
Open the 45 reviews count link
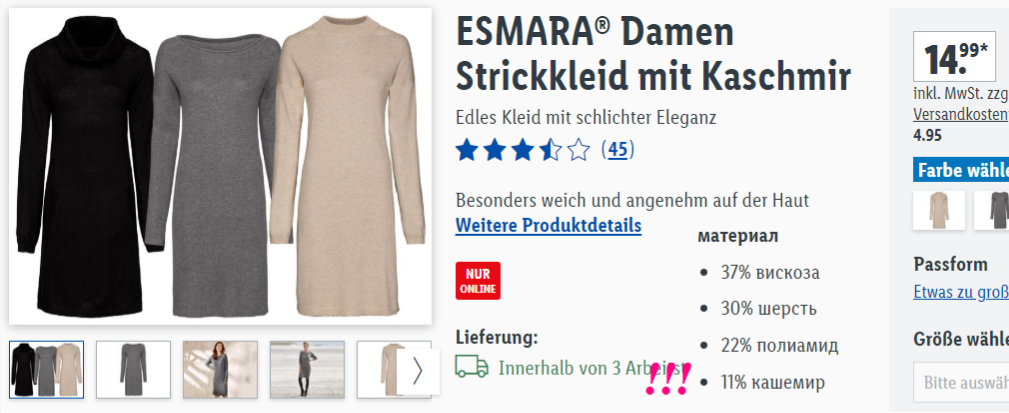[618, 150]
